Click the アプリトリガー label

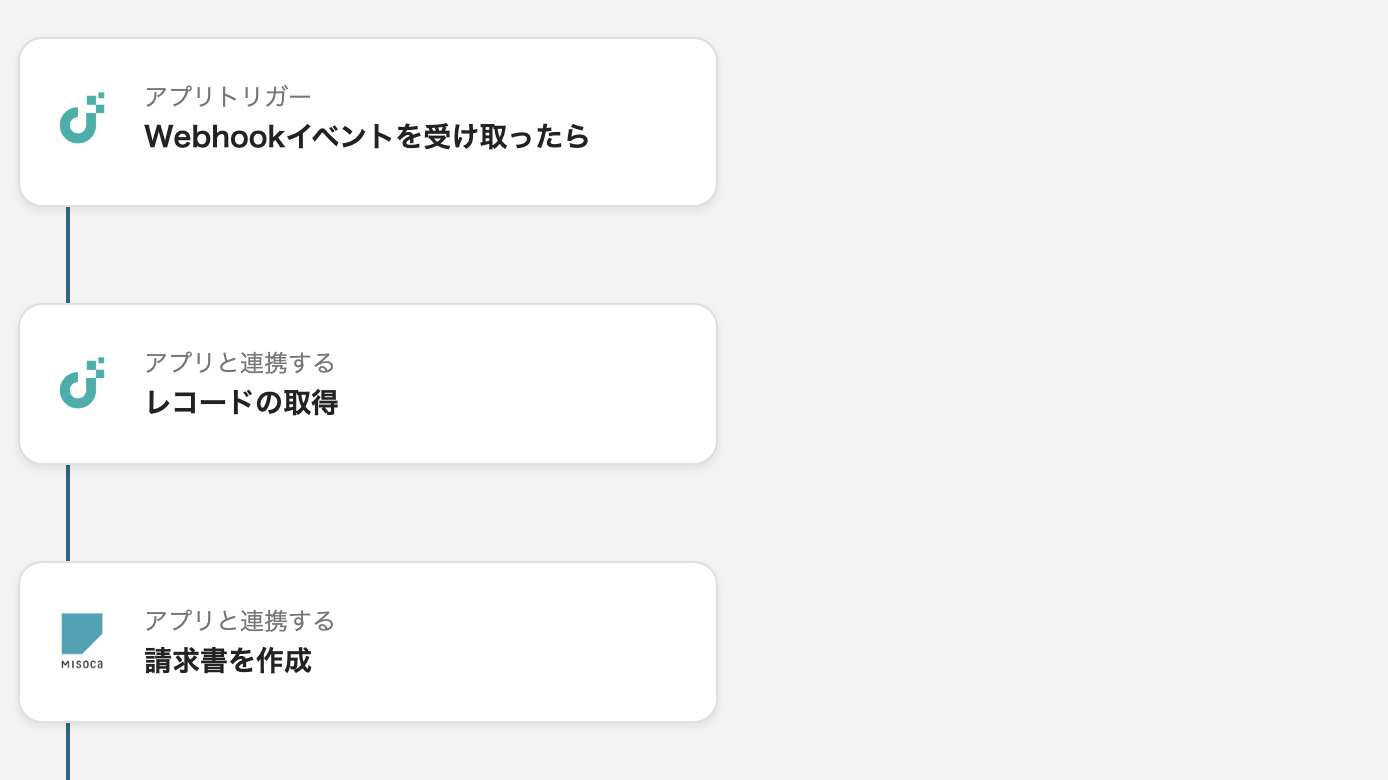228,97
